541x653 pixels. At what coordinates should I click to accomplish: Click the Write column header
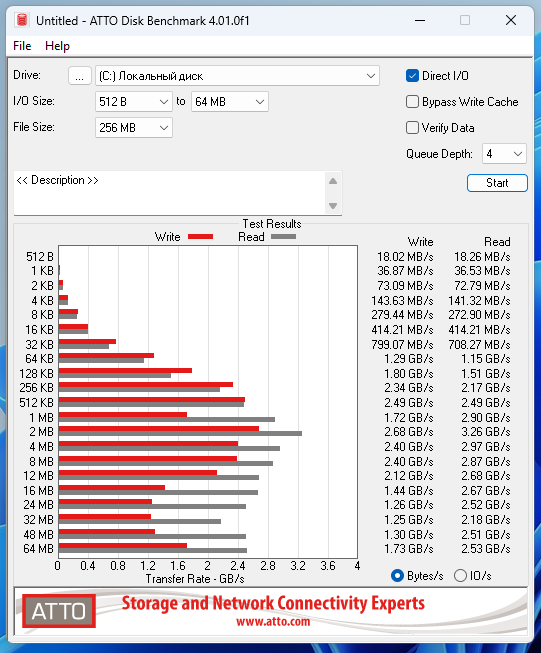[420, 242]
